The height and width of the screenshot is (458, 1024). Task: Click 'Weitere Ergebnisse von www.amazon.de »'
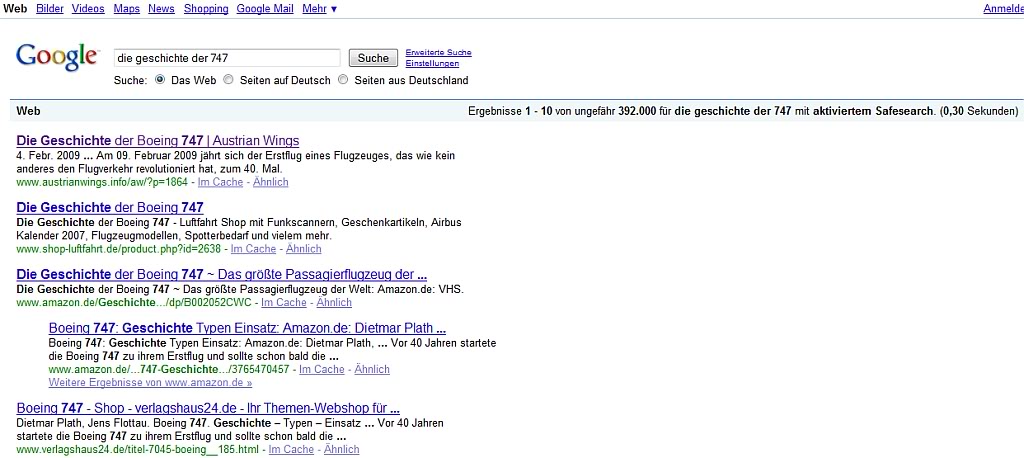pos(150,382)
